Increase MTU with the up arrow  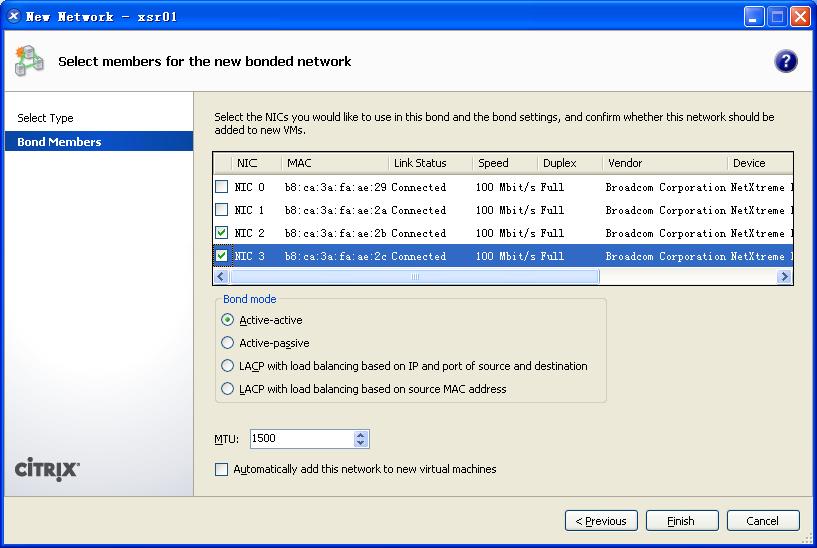click(361, 434)
